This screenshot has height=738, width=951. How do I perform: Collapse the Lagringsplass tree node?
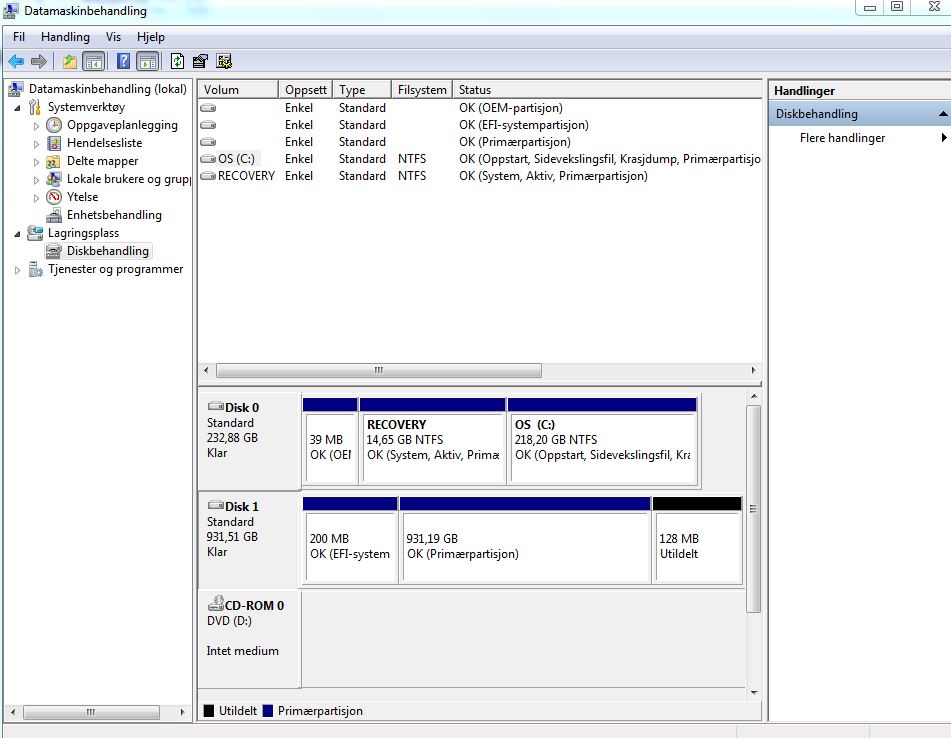click(17, 233)
